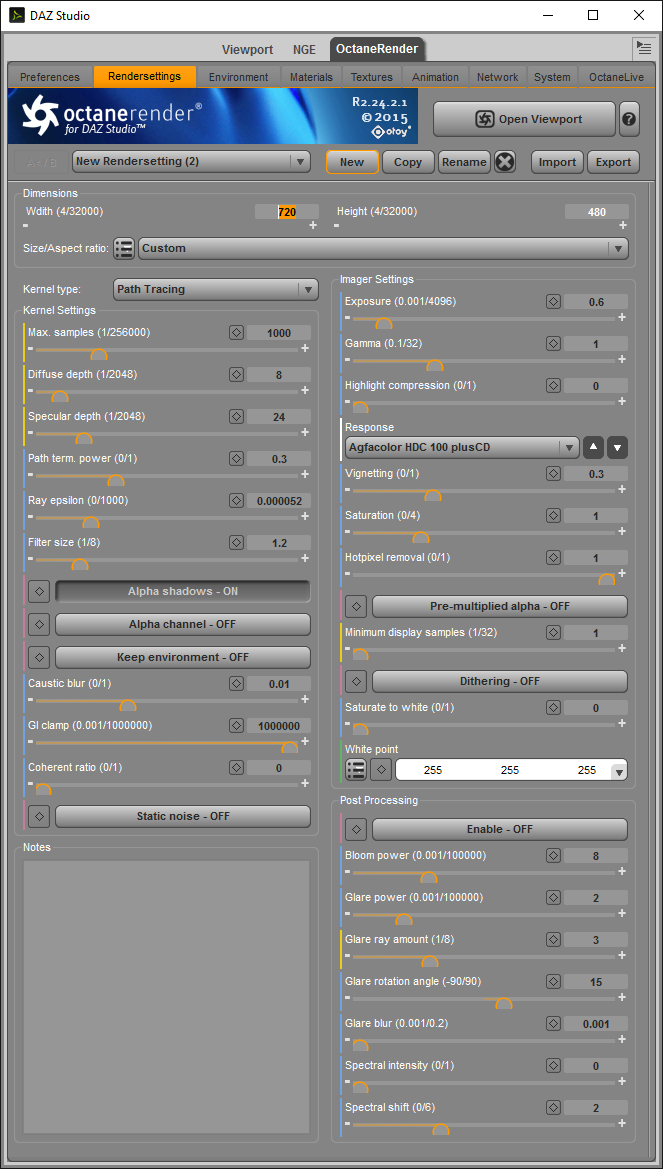Click the diamond icon beside GI clamp

pyautogui.click(x=236, y=725)
